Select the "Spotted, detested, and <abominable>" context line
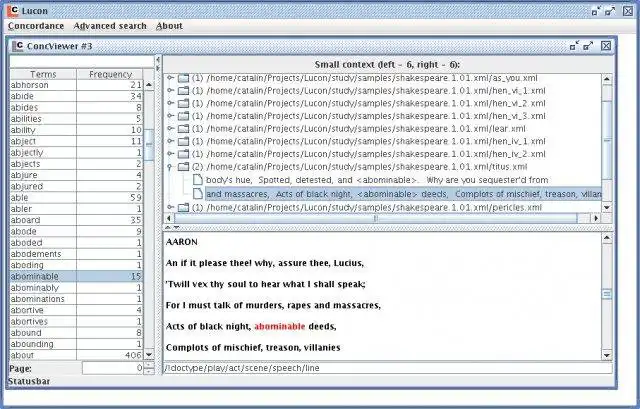Image resolution: width=640 pixels, height=409 pixels. [x=377, y=180]
